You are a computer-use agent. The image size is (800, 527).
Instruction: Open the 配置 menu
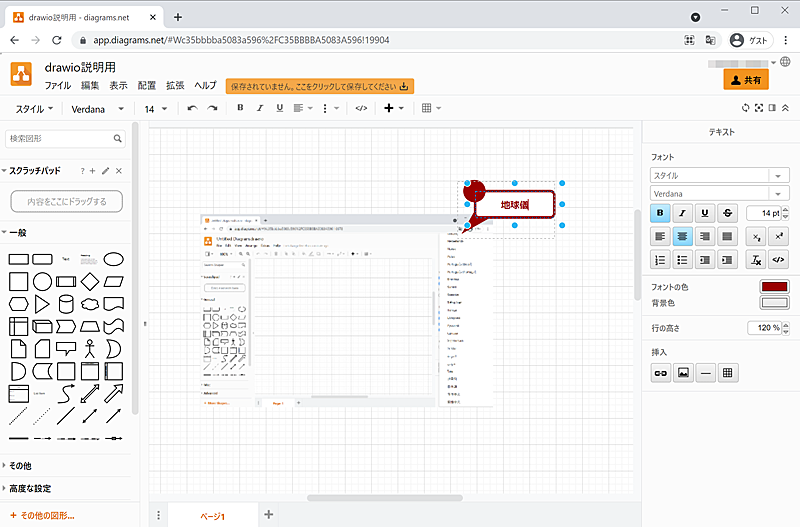point(147,86)
